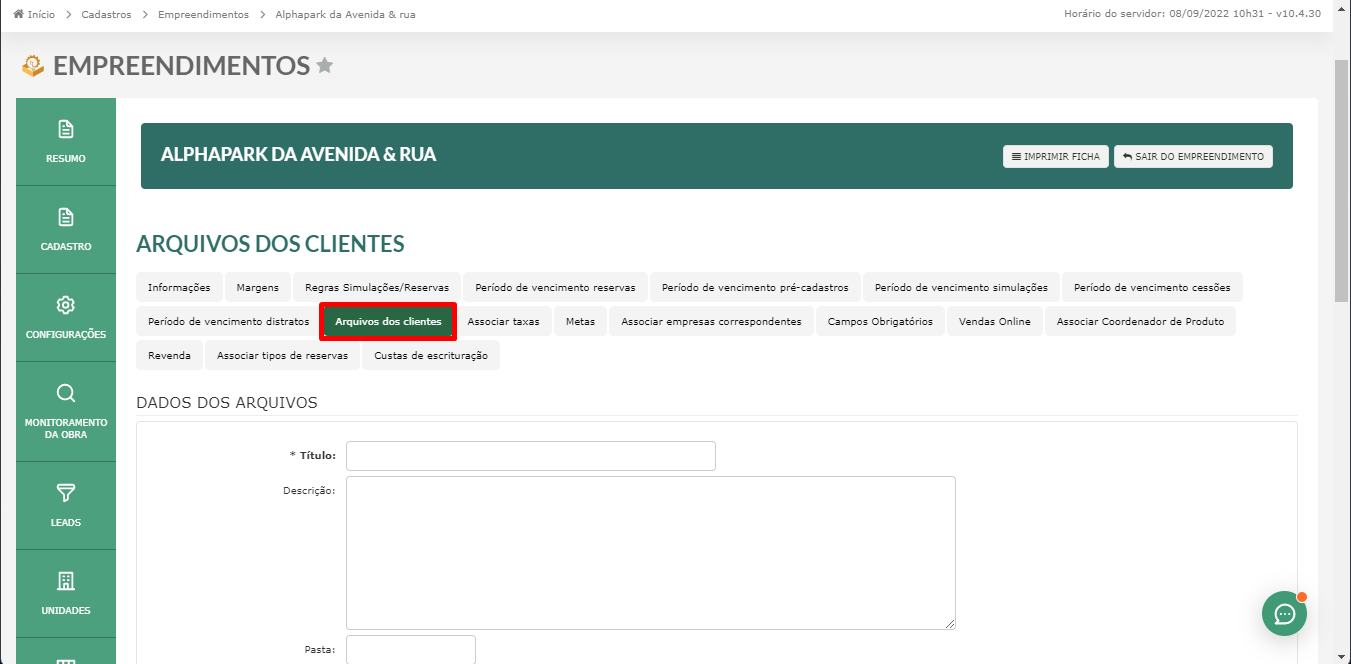Screen dimensions: 1351x664
Task: Go to Cadastros breadcrumb link
Action: (x=106, y=15)
